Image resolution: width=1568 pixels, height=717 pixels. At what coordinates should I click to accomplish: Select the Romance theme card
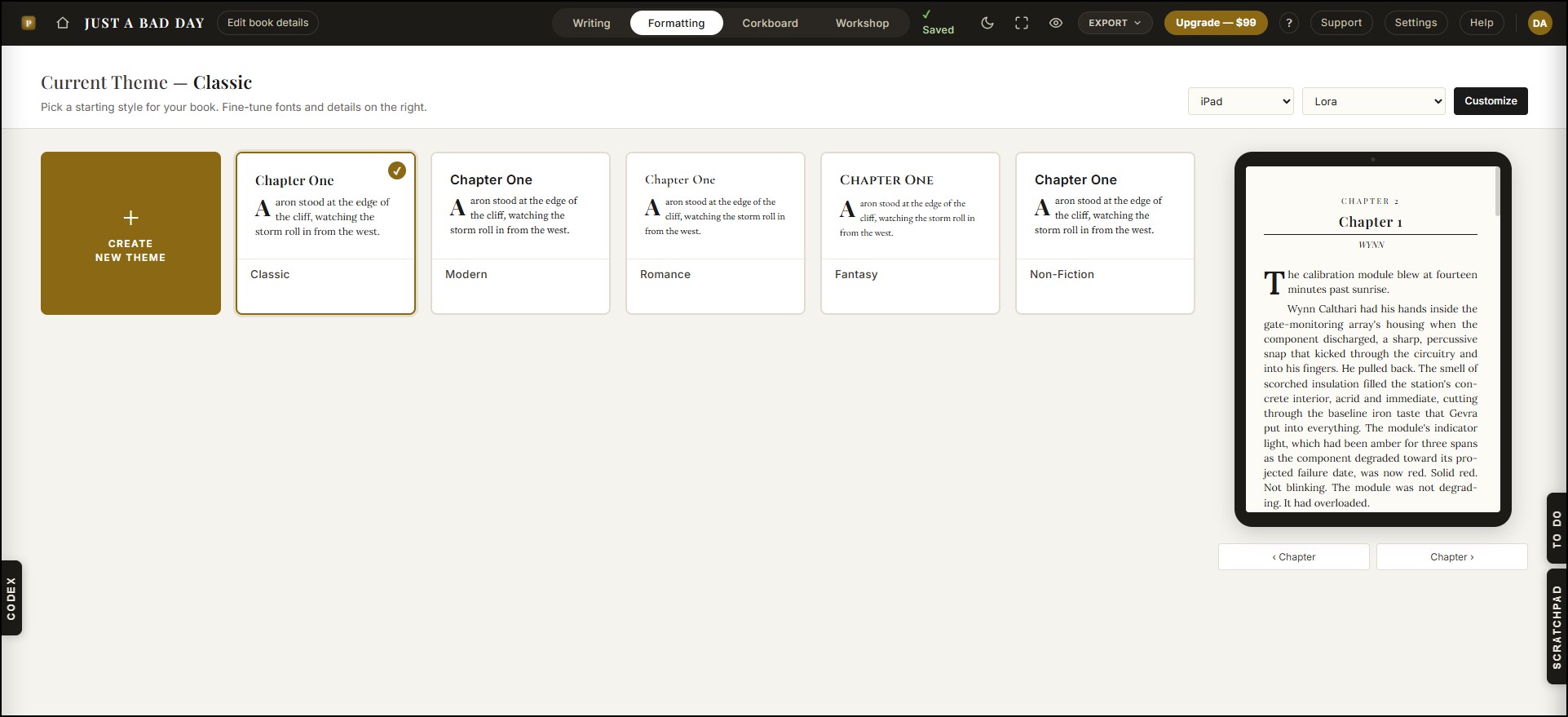715,233
